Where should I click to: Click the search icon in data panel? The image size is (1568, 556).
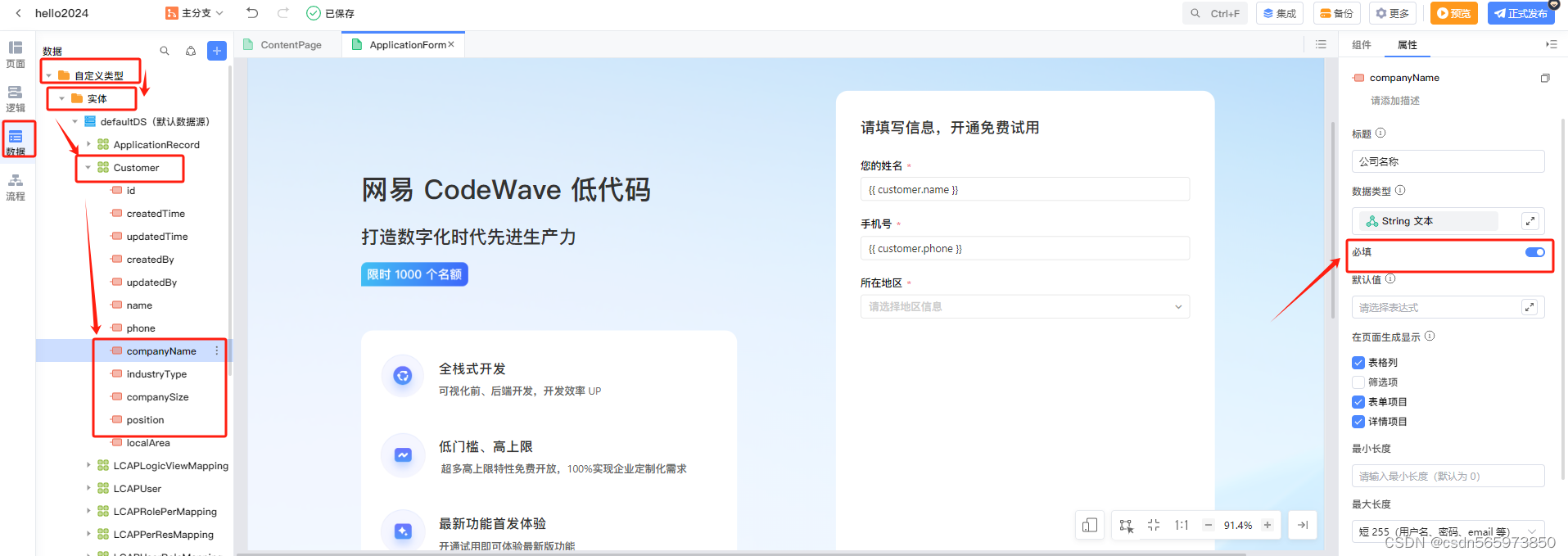(x=165, y=51)
